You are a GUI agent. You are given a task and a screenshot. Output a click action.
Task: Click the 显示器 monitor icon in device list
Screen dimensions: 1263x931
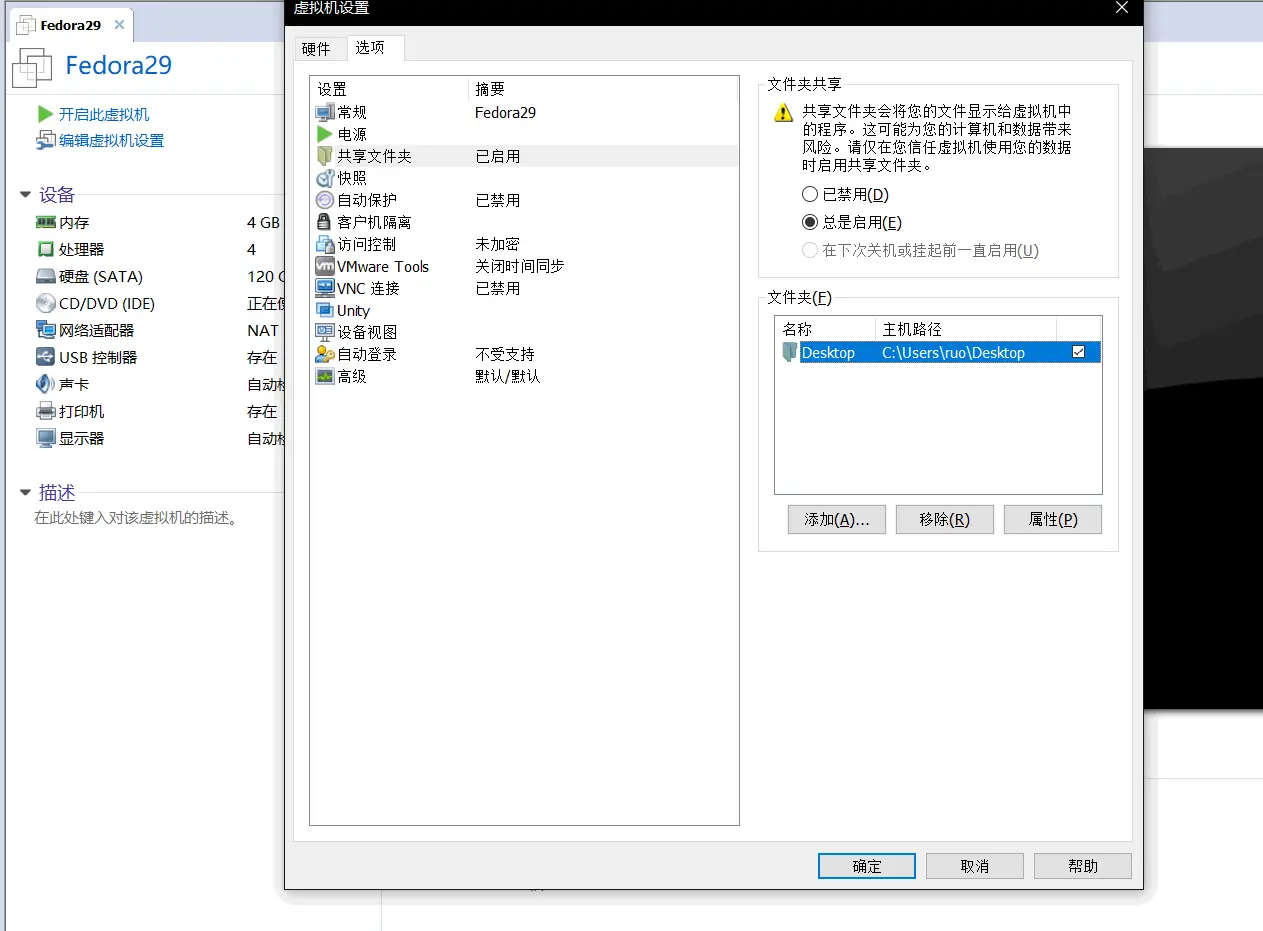click(45, 438)
